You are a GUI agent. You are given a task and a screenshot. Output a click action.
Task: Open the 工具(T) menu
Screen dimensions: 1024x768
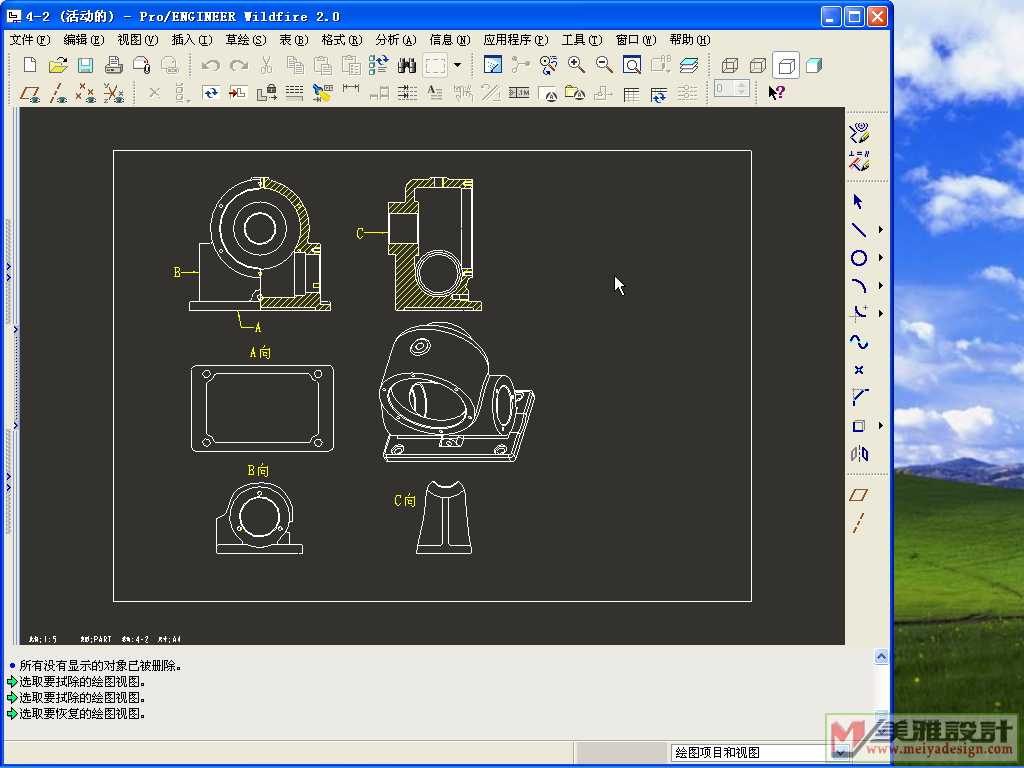tap(582, 40)
